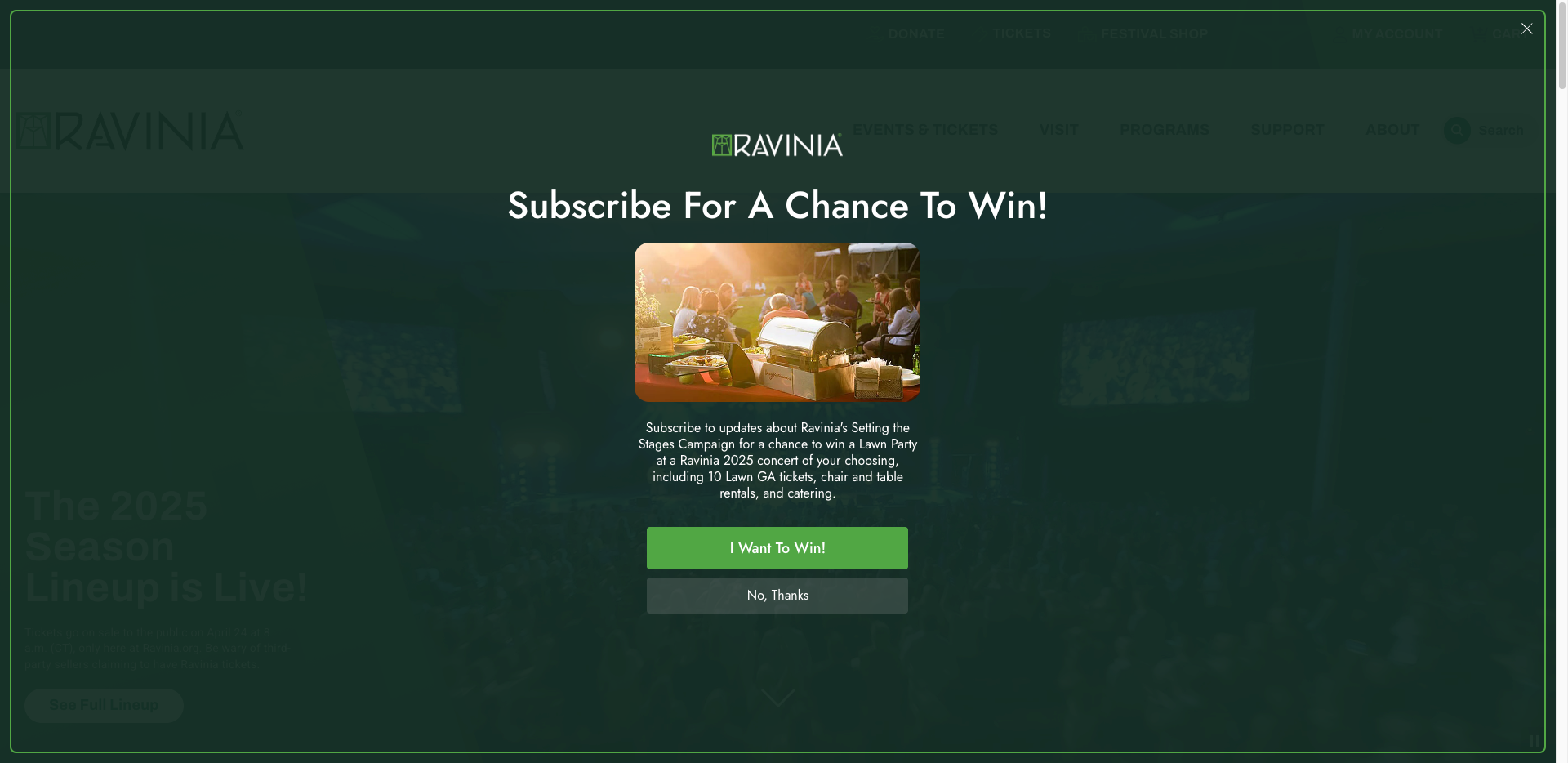
Task: Open the Events & Tickets menu
Action: click(x=924, y=130)
